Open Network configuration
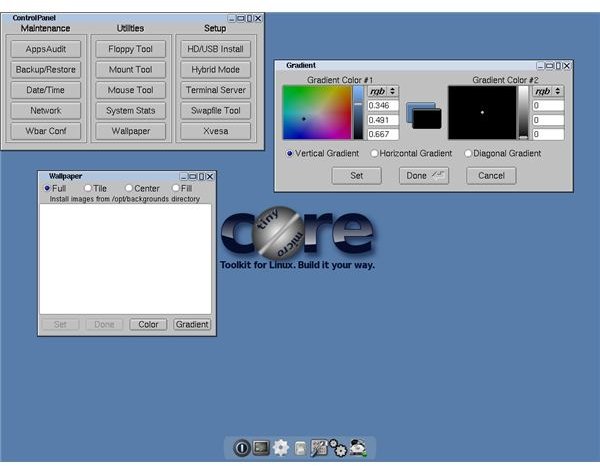600x466 pixels. tap(46, 111)
